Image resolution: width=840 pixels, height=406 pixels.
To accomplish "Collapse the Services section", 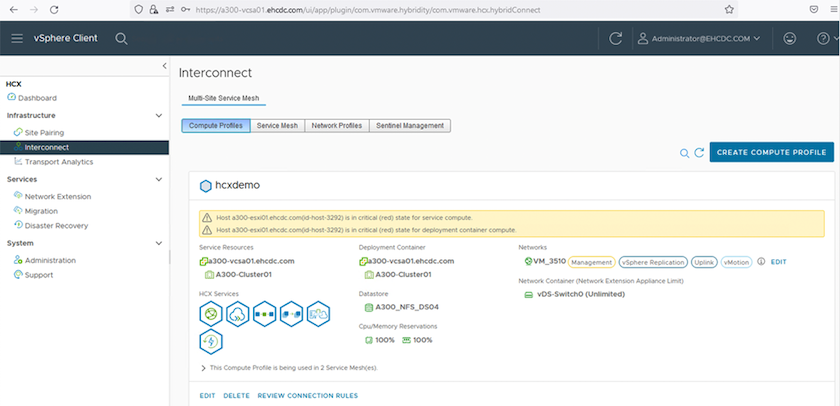I will (x=159, y=179).
